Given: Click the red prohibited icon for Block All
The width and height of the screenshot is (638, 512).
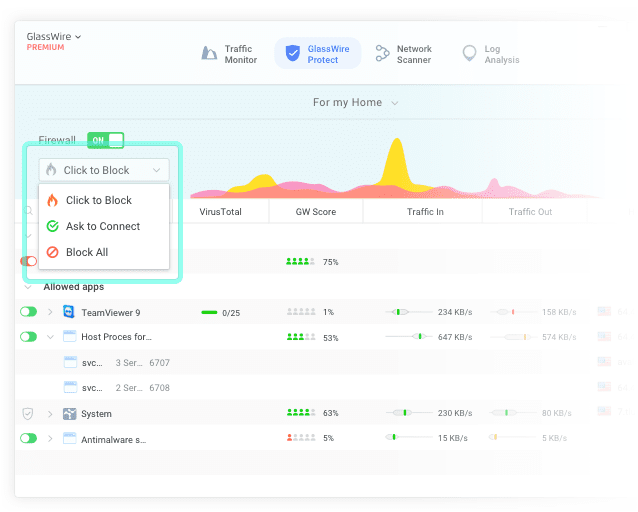Looking at the screenshot, I should pos(52,252).
